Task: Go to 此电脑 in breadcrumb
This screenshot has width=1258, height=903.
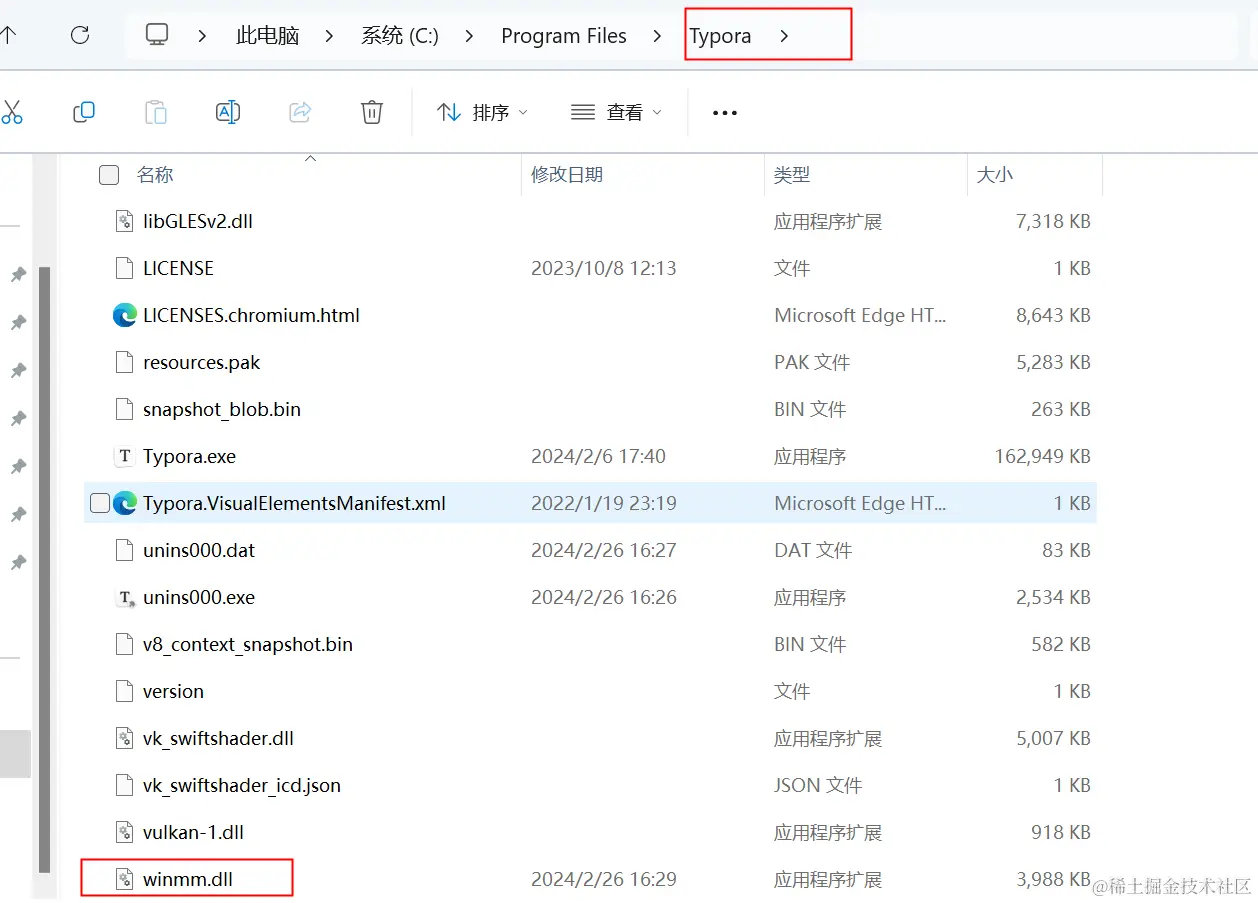Action: point(267,36)
